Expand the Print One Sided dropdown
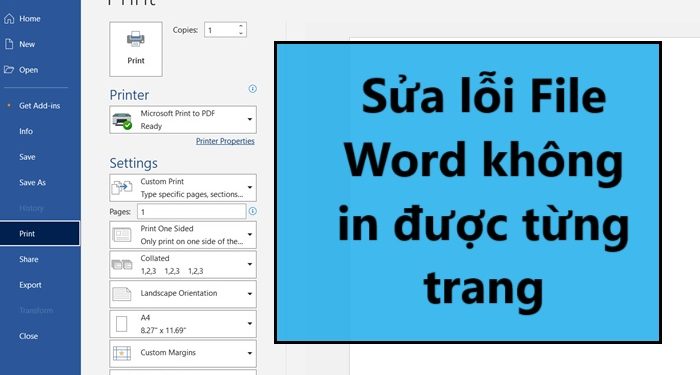 click(x=183, y=235)
